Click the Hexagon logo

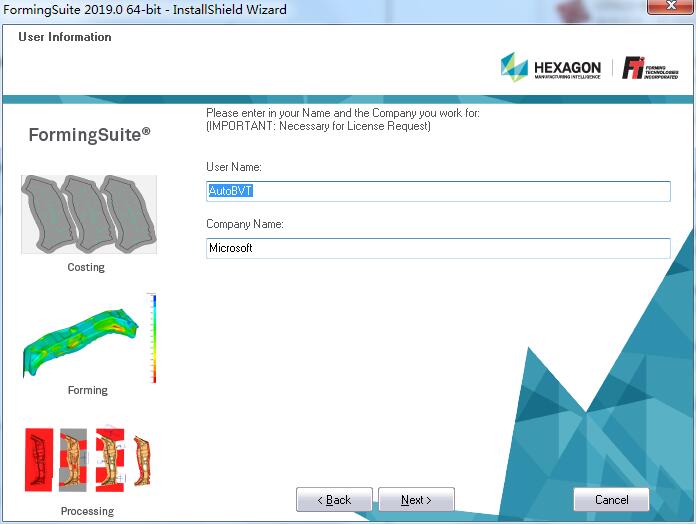click(x=551, y=68)
